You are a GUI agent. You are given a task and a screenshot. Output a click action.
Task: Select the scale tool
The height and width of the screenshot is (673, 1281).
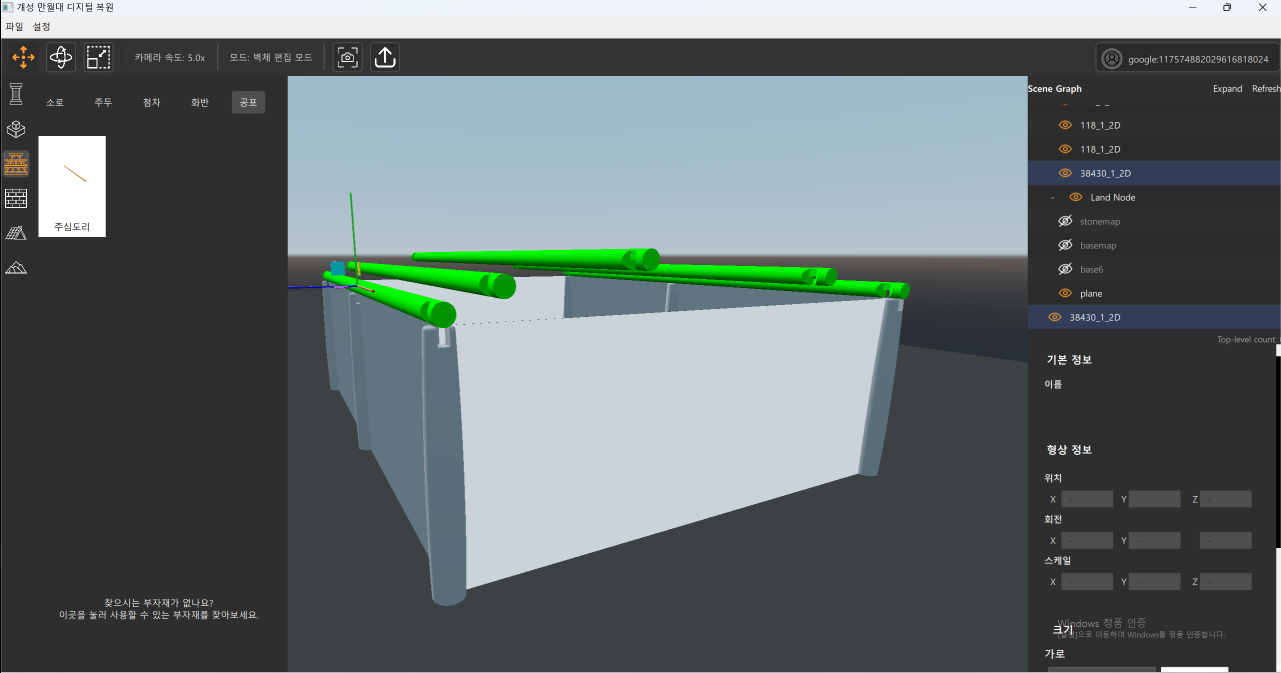pos(98,57)
